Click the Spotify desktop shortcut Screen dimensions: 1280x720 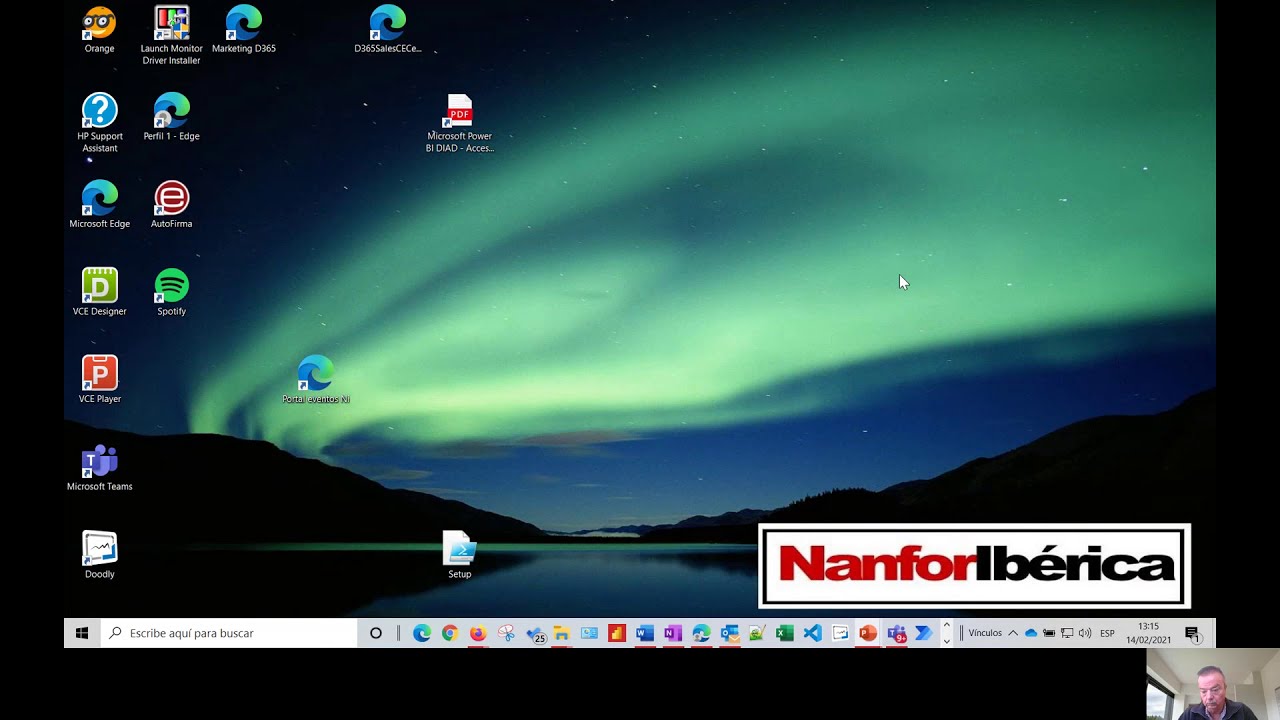[x=171, y=292]
